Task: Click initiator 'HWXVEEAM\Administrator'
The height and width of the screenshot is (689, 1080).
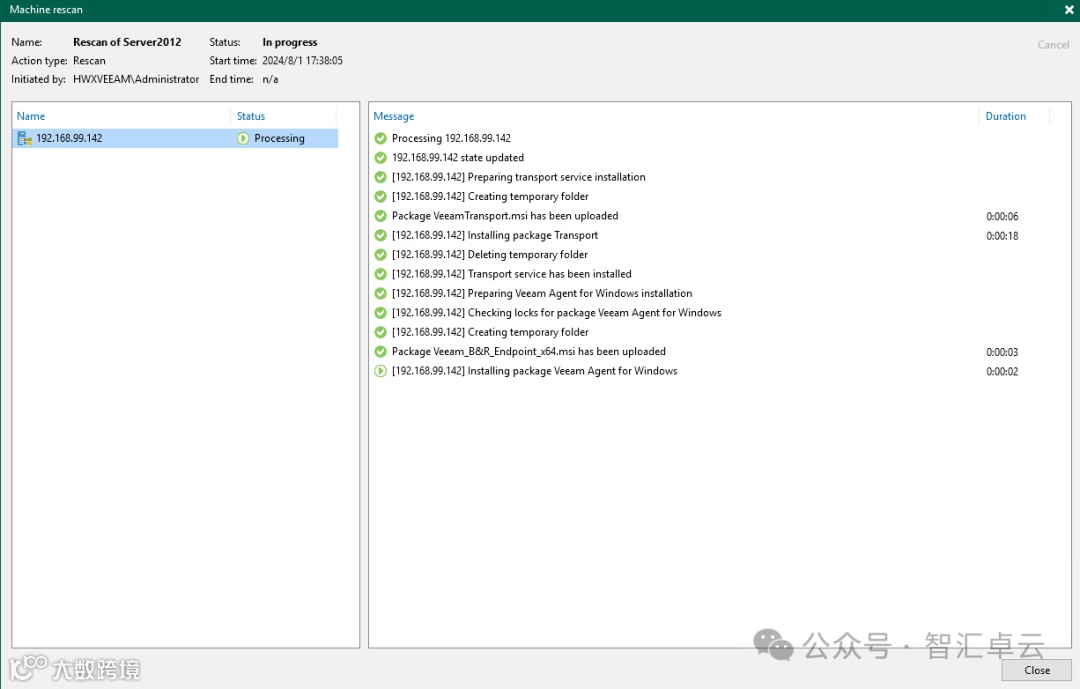Action: coord(136,79)
